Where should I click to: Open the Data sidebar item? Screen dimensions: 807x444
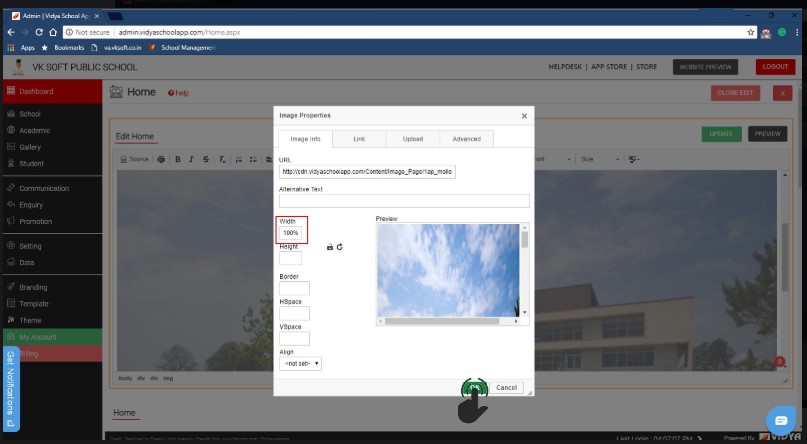click(x=27, y=262)
